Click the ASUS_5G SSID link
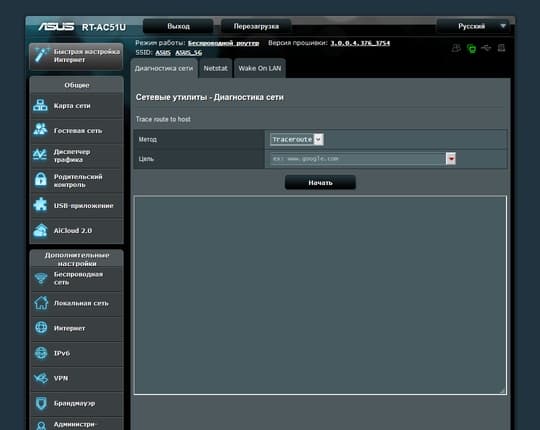Screen dimensions: 540x430 click(x=189, y=53)
